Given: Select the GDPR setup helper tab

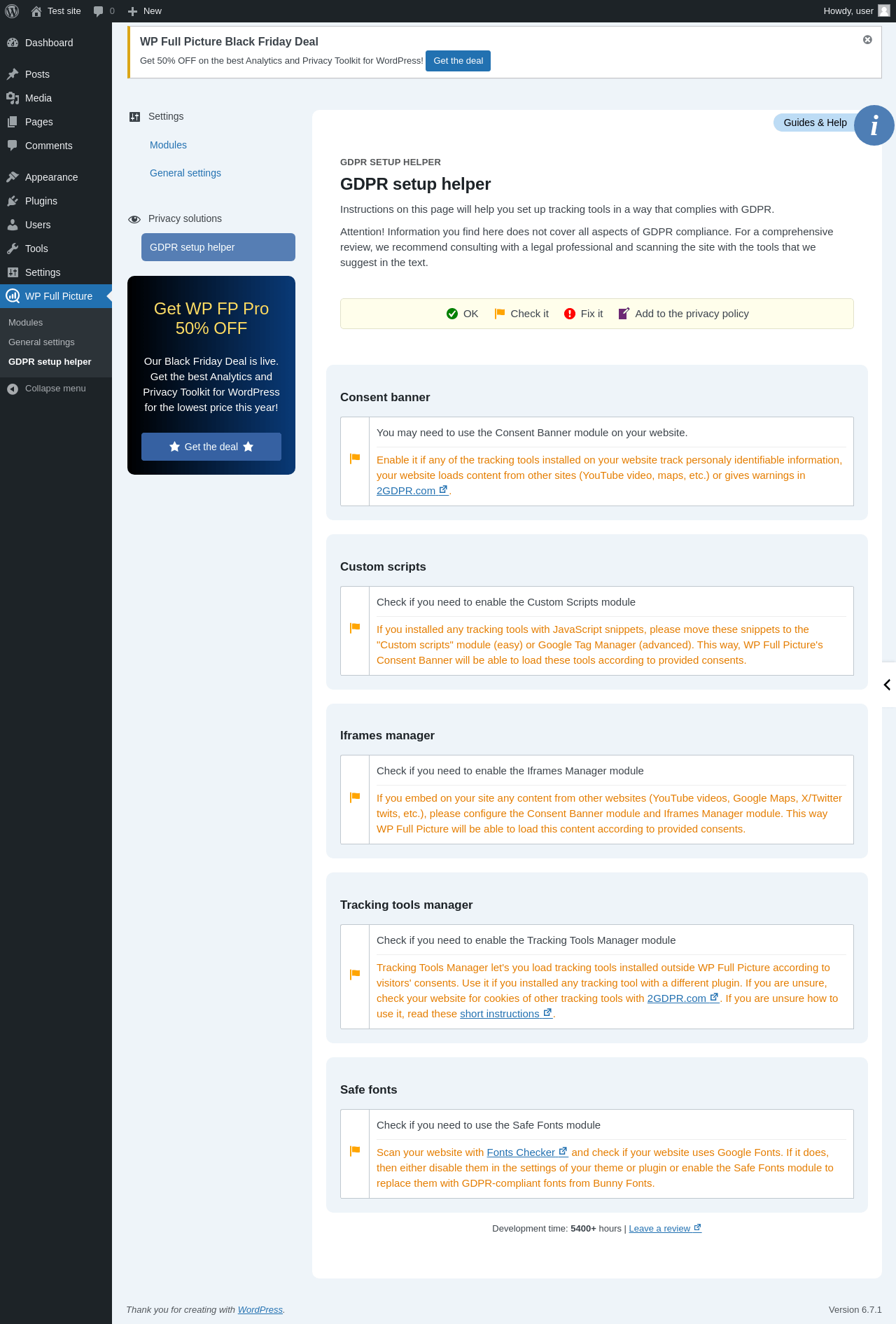Looking at the screenshot, I should pos(218,247).
